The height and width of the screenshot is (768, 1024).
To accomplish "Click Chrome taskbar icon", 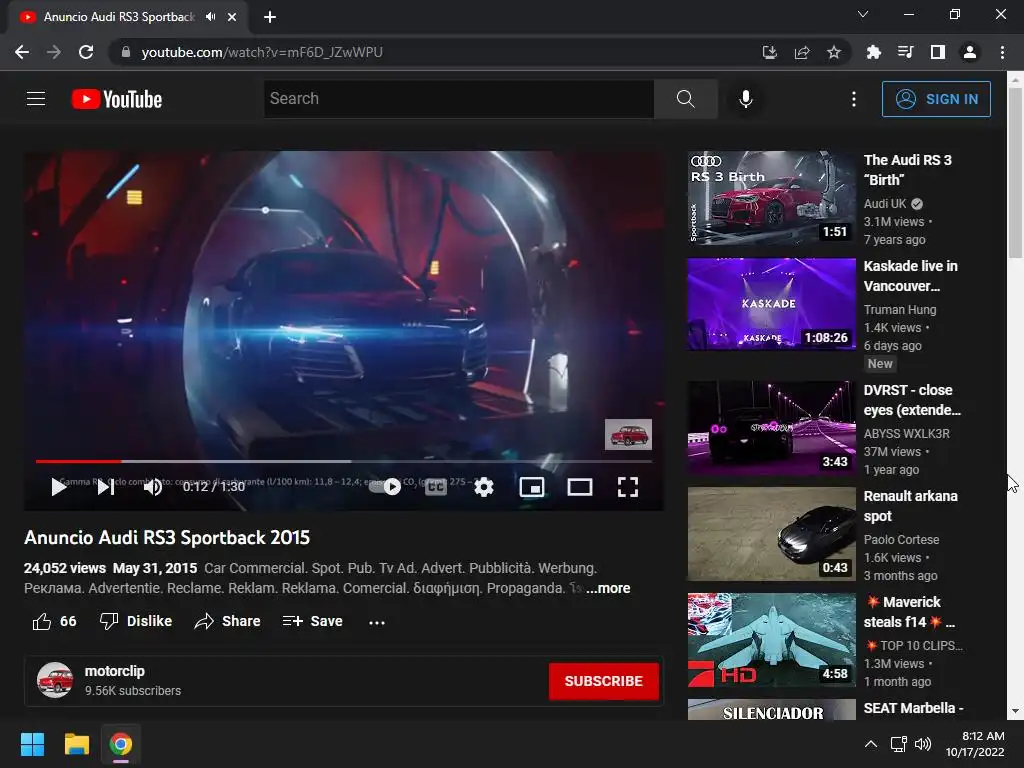I will coord(121,744).
